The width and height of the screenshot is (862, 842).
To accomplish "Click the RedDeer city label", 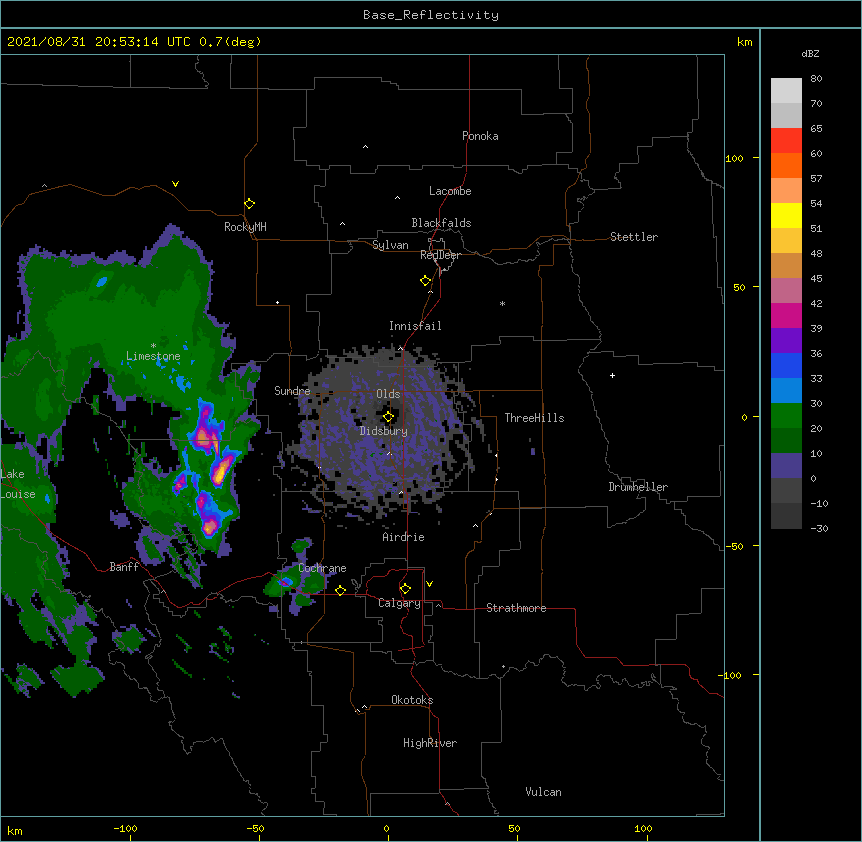I will tap(440, 255).
